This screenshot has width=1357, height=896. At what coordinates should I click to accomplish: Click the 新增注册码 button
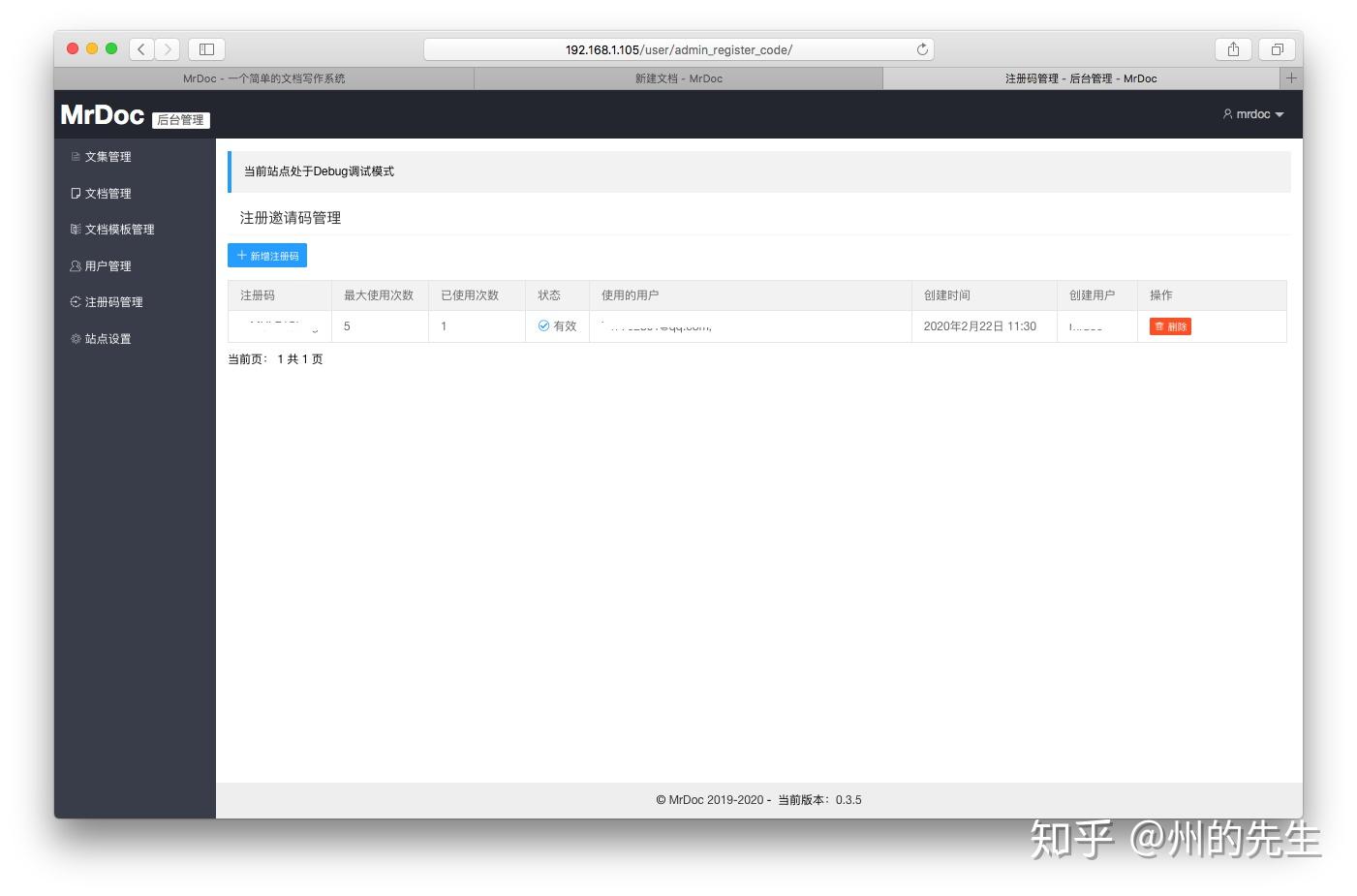267,255
